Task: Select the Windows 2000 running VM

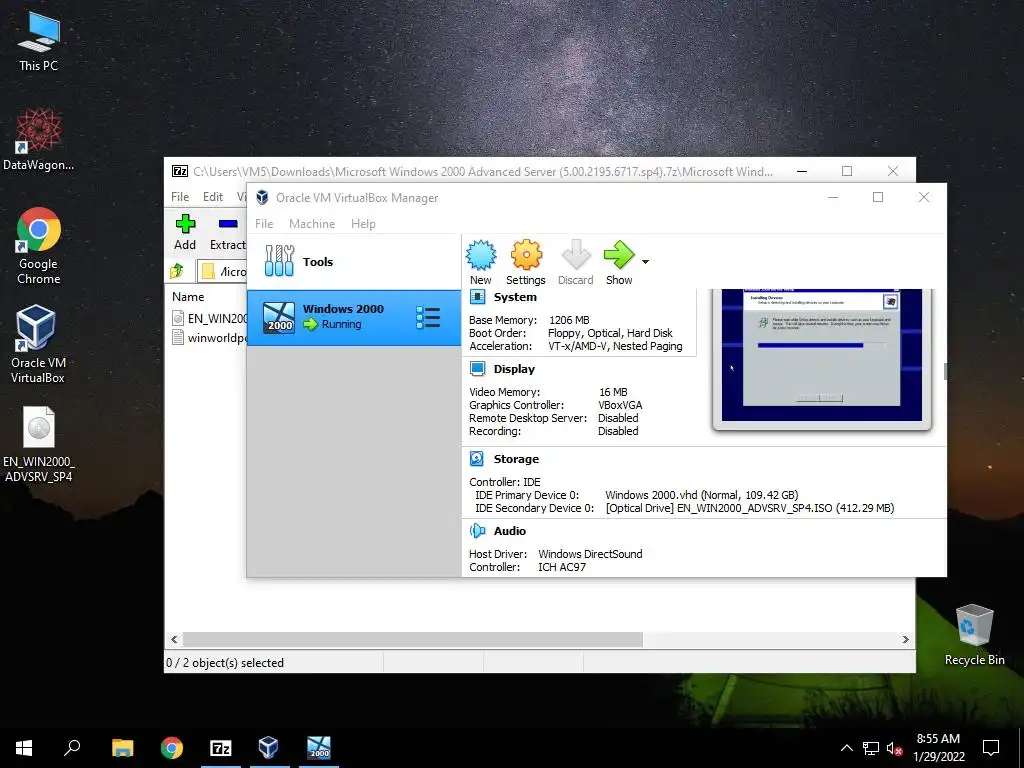Action: pyautogui.click(x=353, y=317)
